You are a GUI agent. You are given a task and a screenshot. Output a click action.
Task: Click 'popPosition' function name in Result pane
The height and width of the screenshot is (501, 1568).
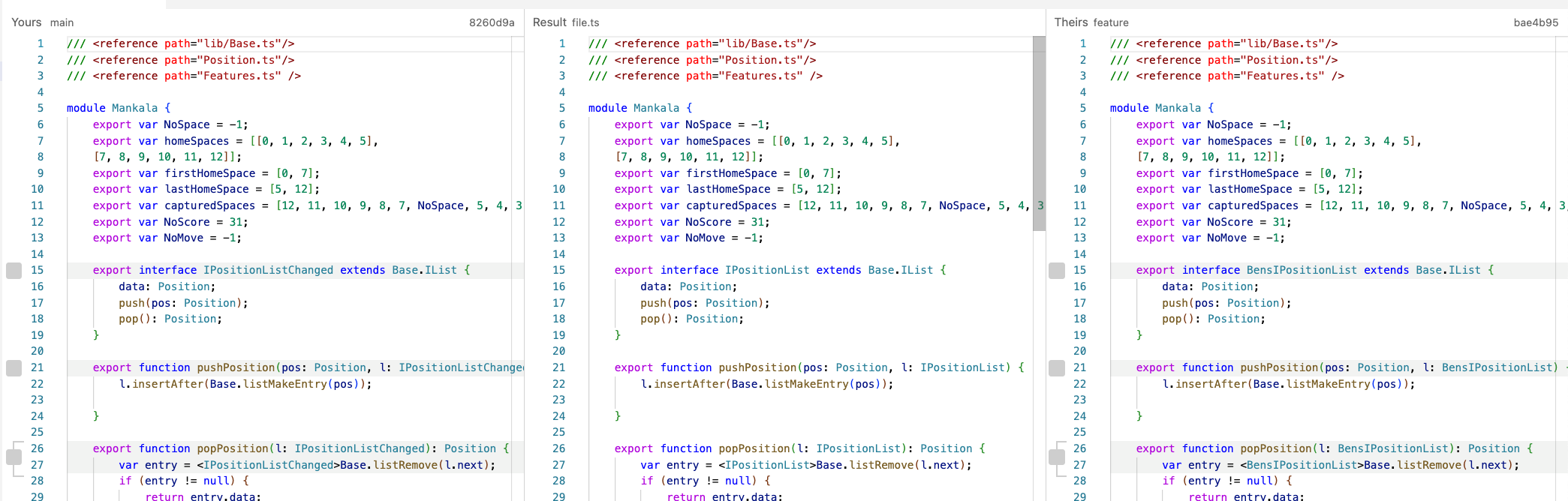pyautogui.click(x=754, y=448)
